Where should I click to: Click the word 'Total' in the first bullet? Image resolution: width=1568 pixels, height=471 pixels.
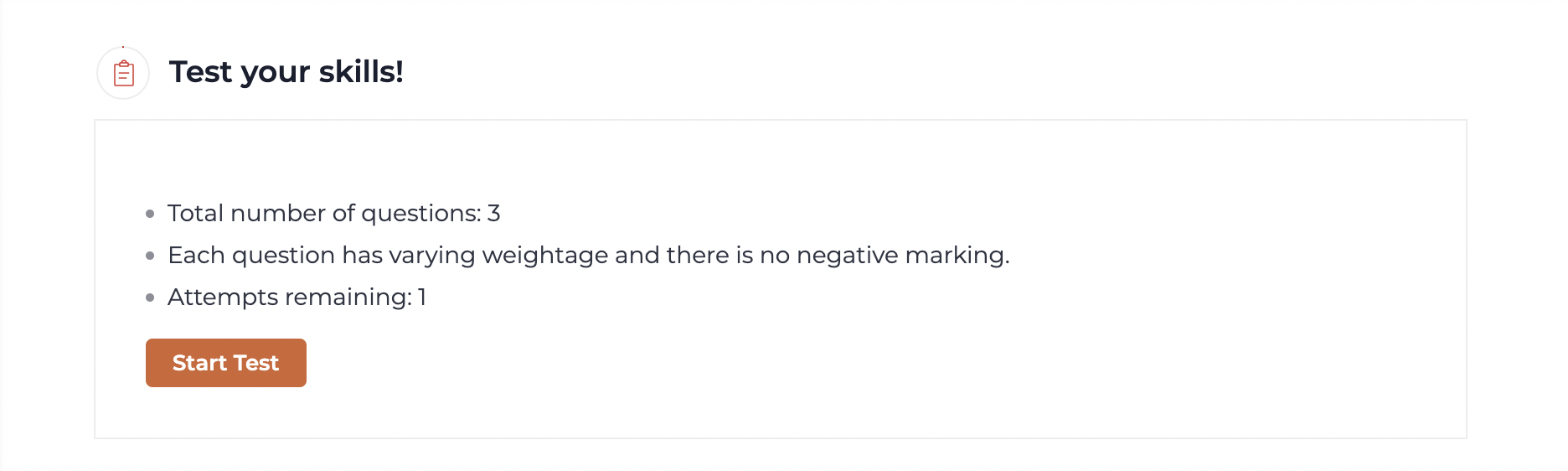(x=196, y=214)
